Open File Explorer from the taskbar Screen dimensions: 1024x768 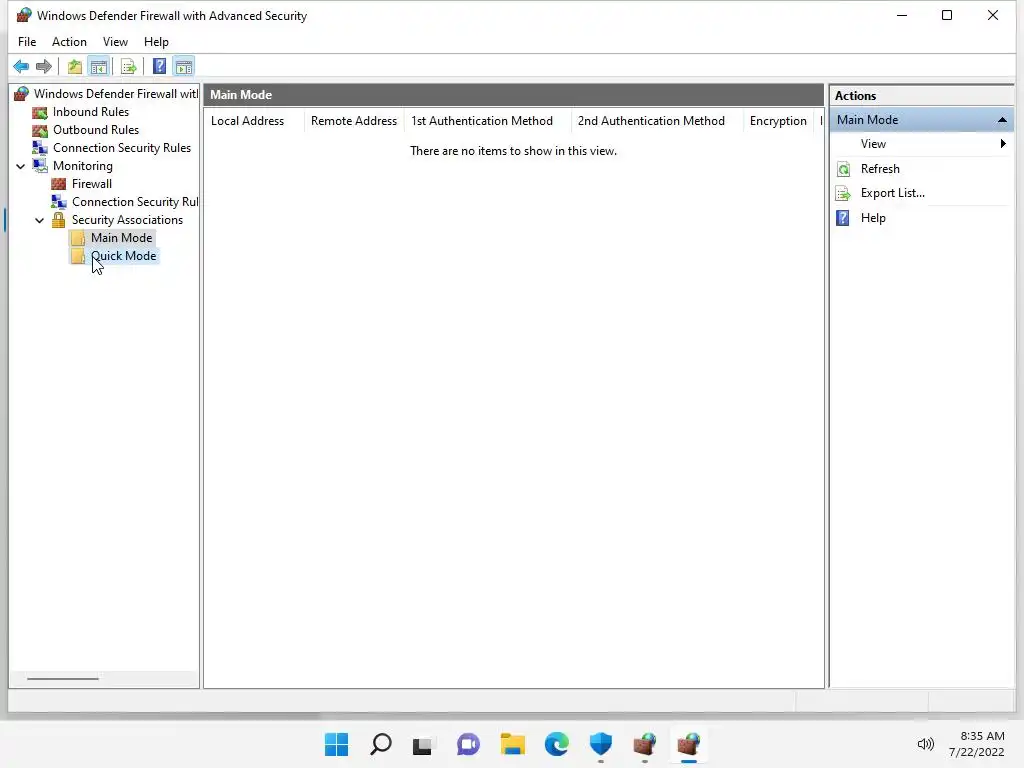[x=513, y=744]
